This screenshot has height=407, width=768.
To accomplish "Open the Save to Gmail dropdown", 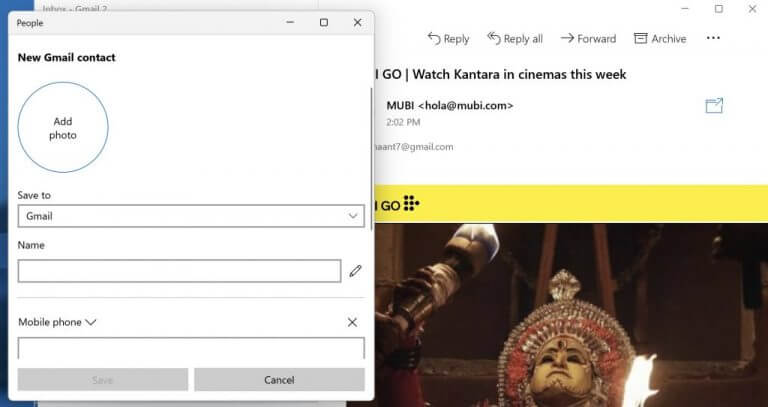I will [x=190, y=216].
